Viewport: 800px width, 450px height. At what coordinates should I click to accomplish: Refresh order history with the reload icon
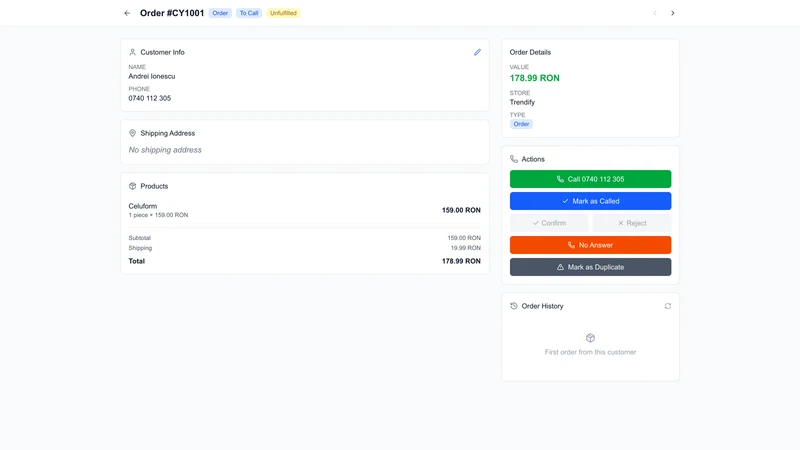point(667,306)
